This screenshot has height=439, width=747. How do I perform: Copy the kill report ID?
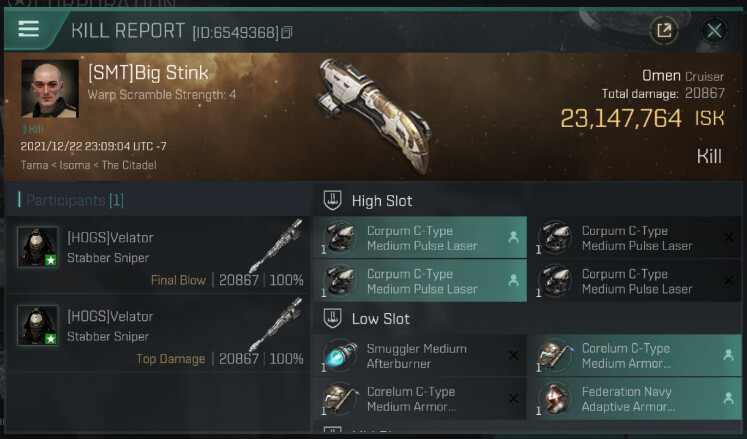pyautogui.click(x=287, y=33)
